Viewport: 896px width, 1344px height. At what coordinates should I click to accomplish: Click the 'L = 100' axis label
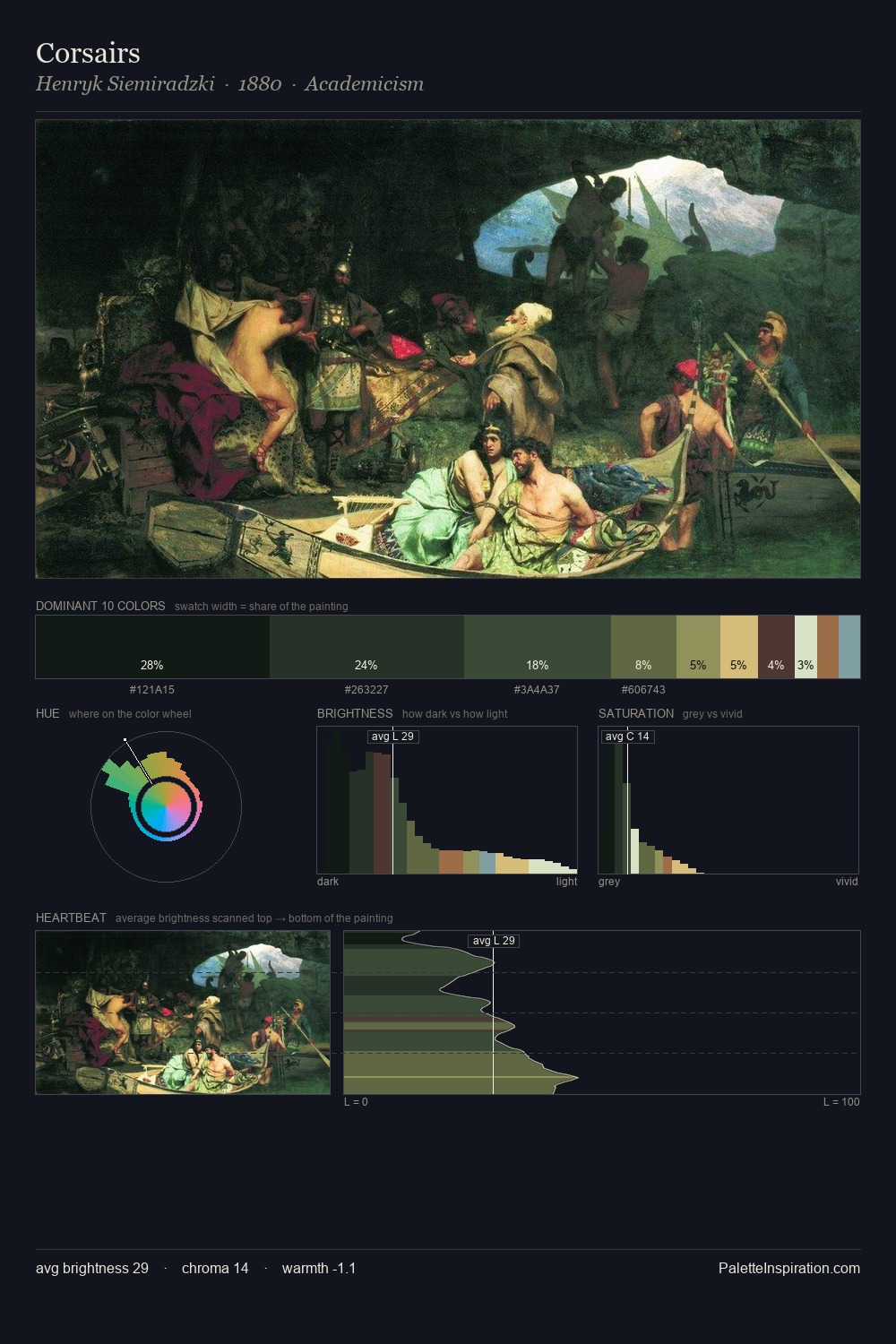pos(841,1102)
